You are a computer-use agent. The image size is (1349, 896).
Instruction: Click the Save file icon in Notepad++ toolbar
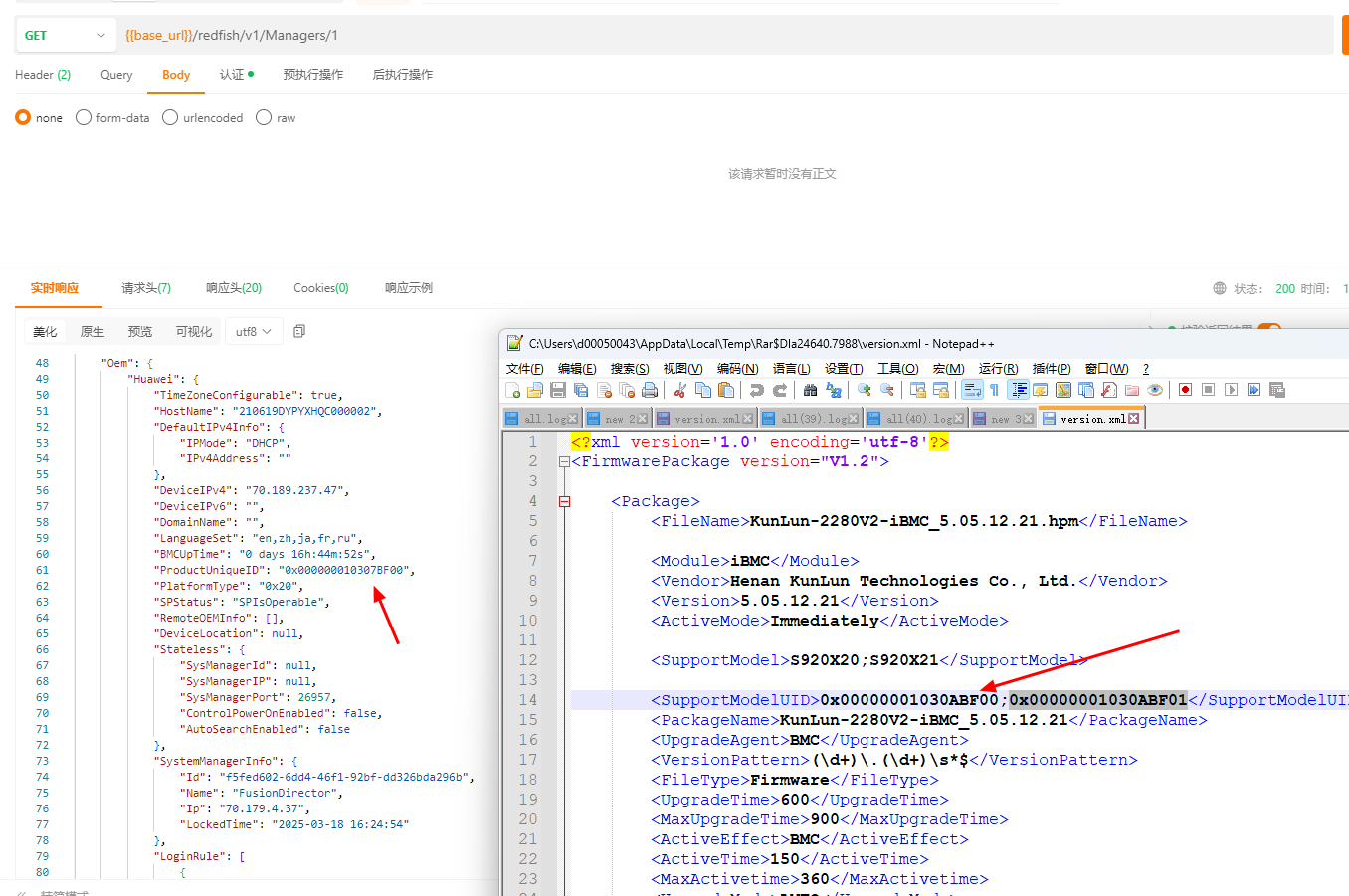(x=558, y=390)
